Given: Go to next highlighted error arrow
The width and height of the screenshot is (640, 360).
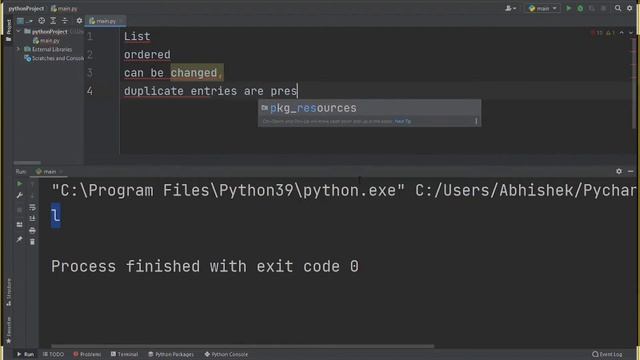Looking at the screenshot, I should [631, 33].
